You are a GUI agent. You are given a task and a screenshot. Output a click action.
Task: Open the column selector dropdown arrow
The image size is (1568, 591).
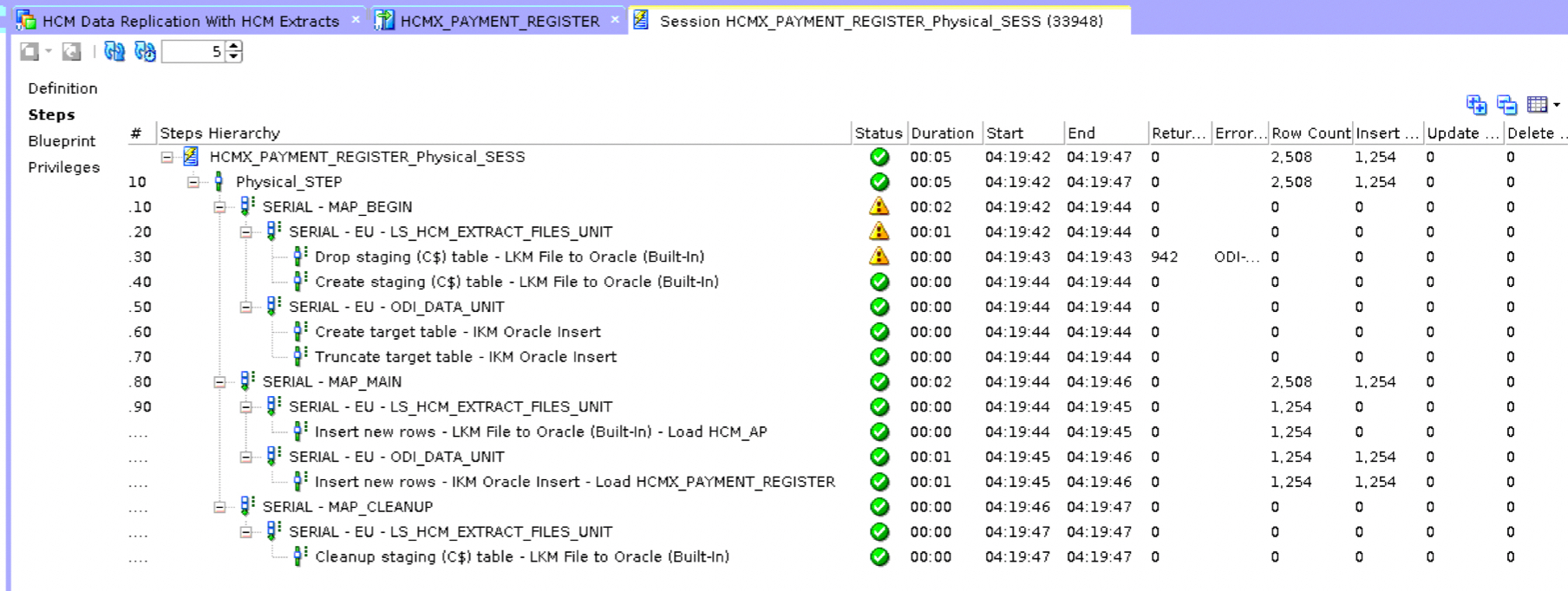1557,105
